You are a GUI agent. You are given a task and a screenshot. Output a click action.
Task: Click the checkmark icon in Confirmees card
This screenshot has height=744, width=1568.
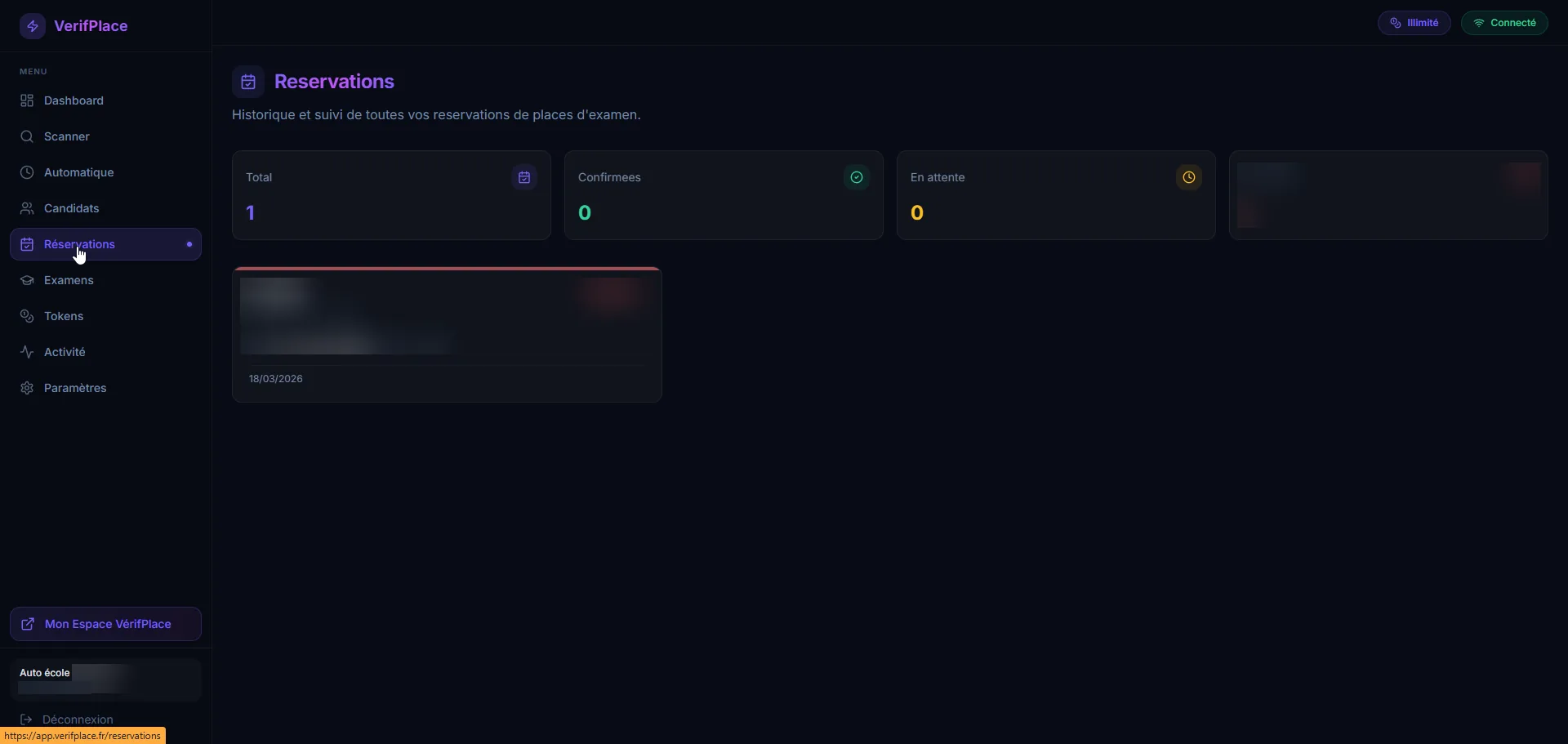tap(856, 177)
